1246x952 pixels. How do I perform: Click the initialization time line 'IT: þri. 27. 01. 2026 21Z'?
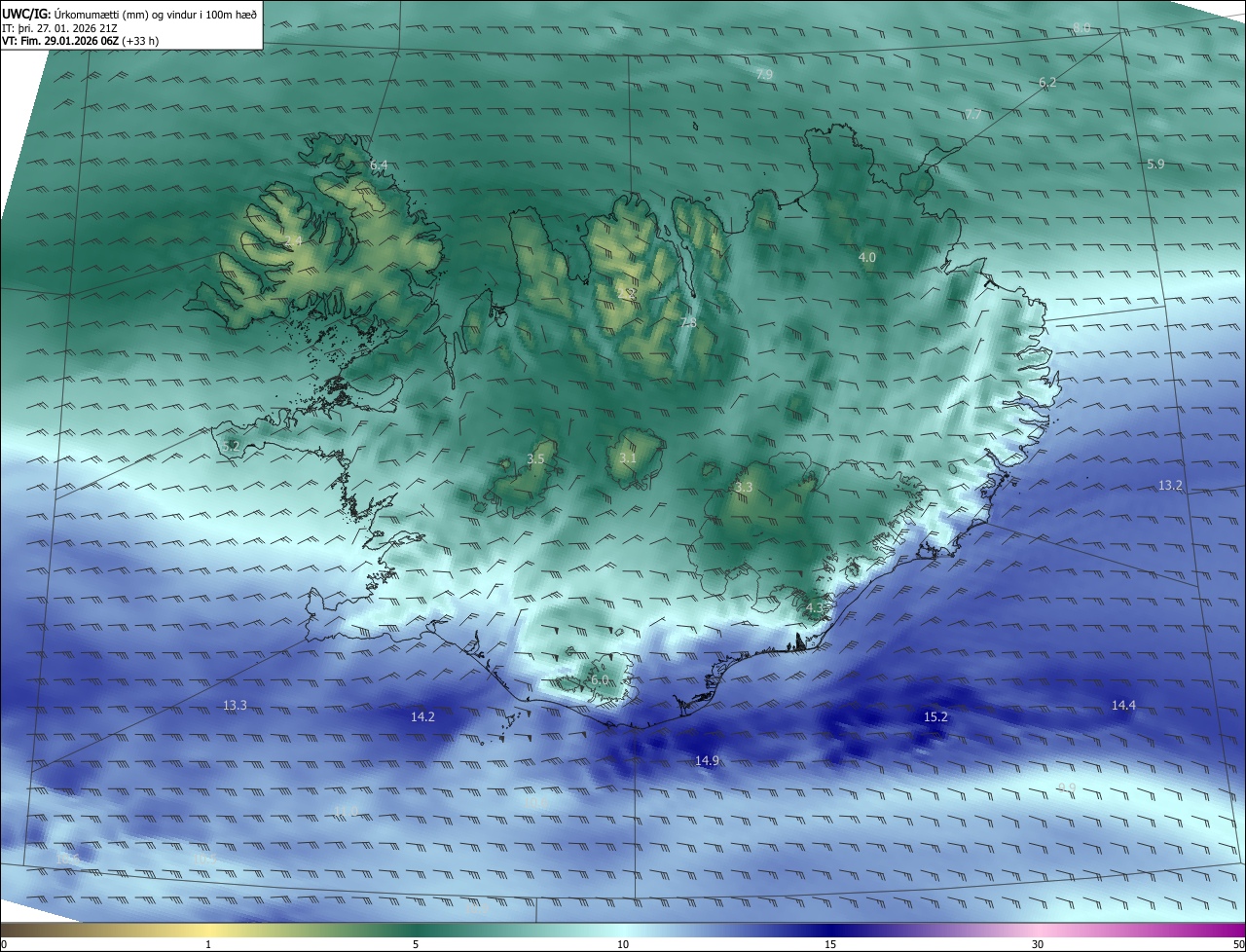coord(58,28)
